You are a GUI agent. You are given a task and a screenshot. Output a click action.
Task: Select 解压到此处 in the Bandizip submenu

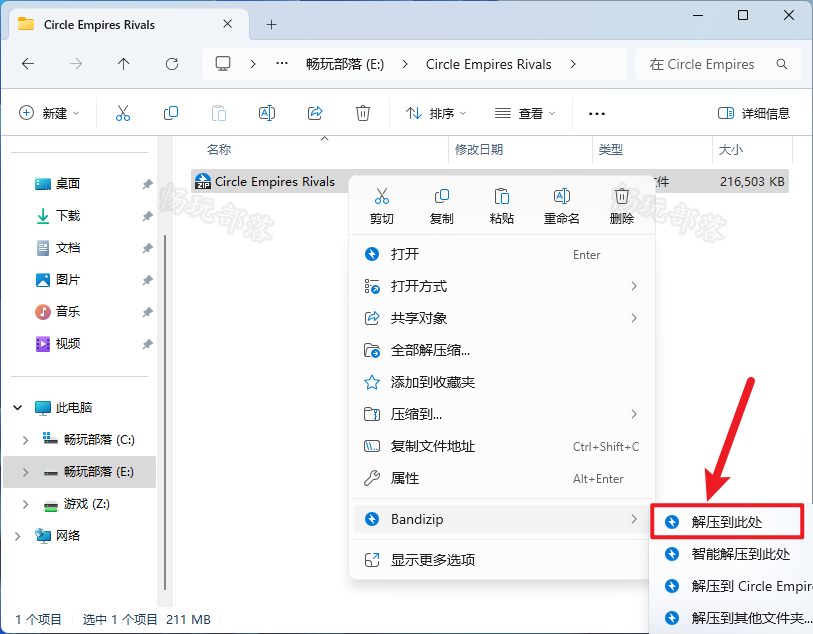(727, 522)
